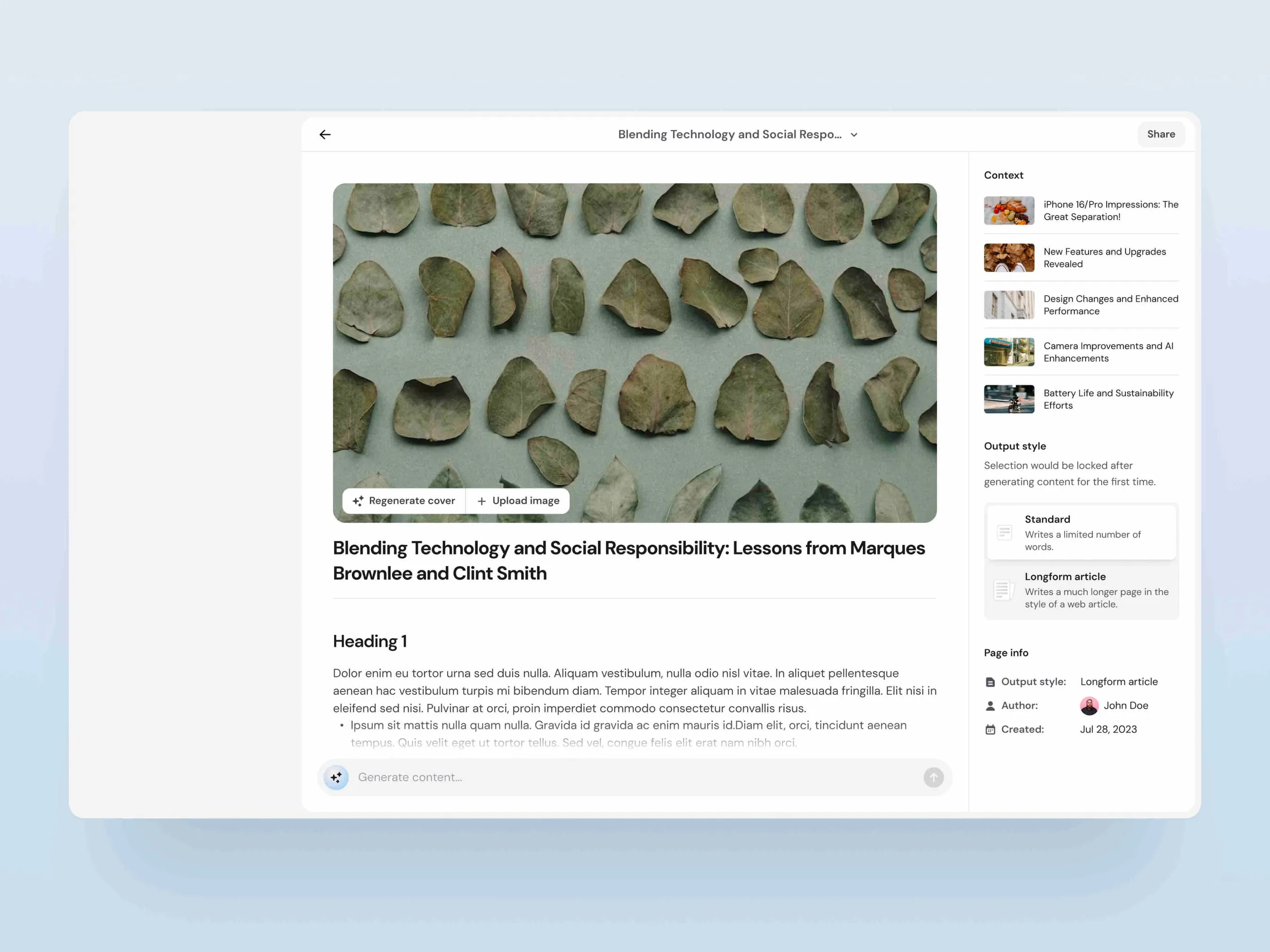This screenshot has height=952, width=1270.
Task: Click the Context section heading
Action: pos(1003,175)
